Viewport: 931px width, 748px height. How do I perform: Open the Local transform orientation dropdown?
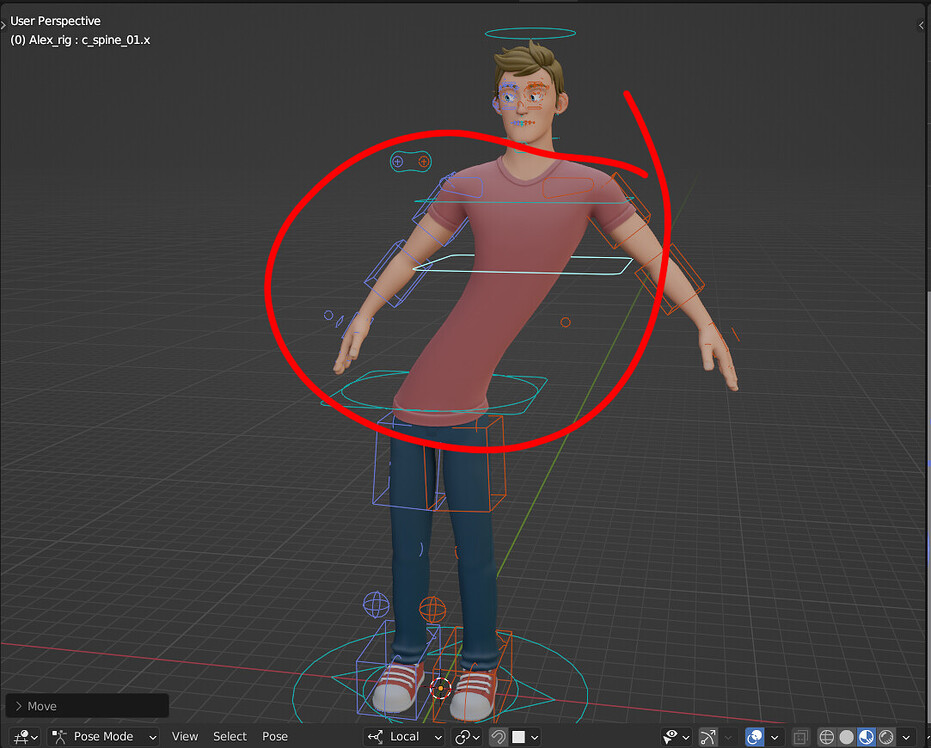pyautogui.click(x=404, y=737)
